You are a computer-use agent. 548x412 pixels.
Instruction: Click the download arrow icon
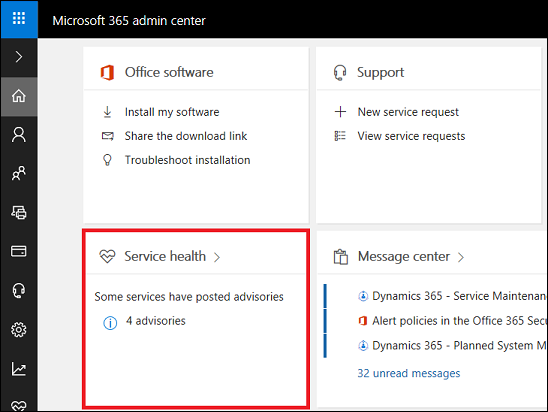(107, 112)
